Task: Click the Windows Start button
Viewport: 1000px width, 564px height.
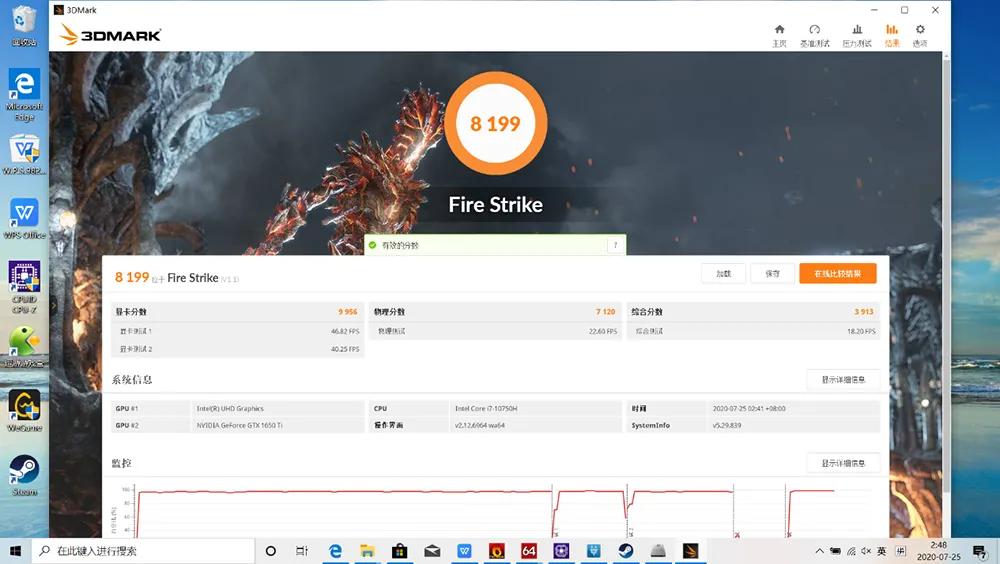Action: pos(15,551)
